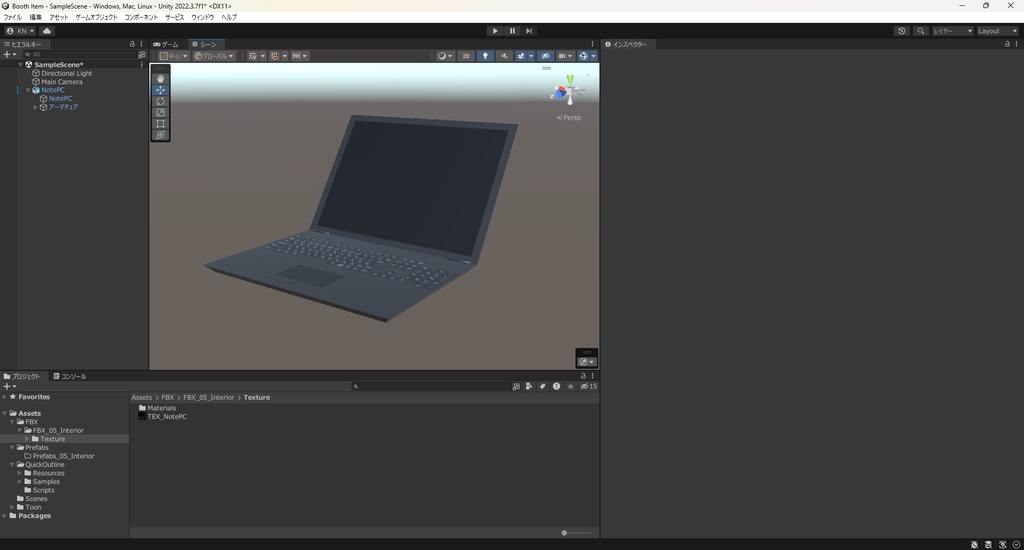Toggle scene lighting bulb
Viewport: 1024px width, 550px height.
(485, 56)
